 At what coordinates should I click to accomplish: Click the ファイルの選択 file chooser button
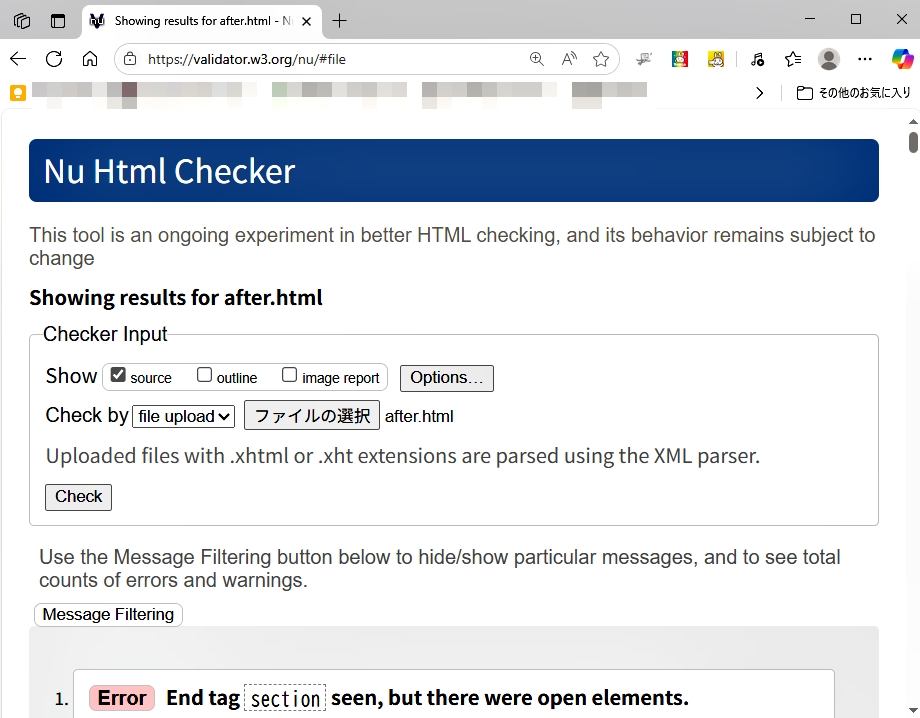[312, 416]
